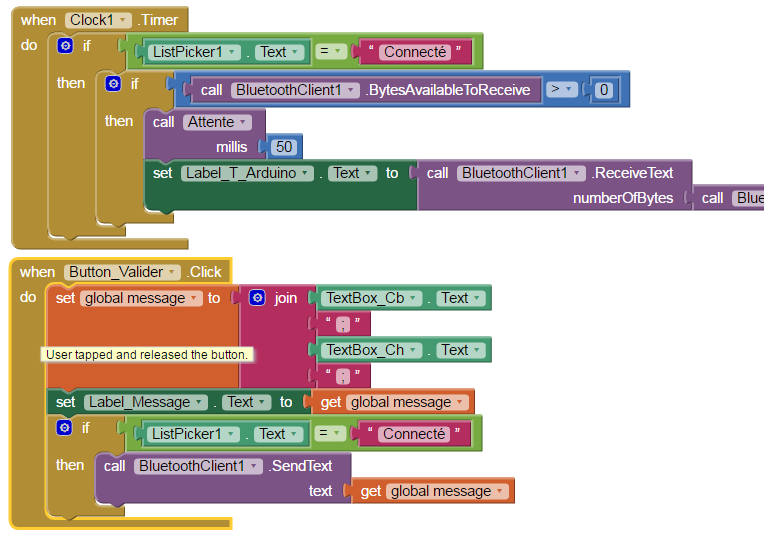Open the mutator gear on the nested if with BytesAvailableToReceive

pyautogui.click(x=113, y=83)
